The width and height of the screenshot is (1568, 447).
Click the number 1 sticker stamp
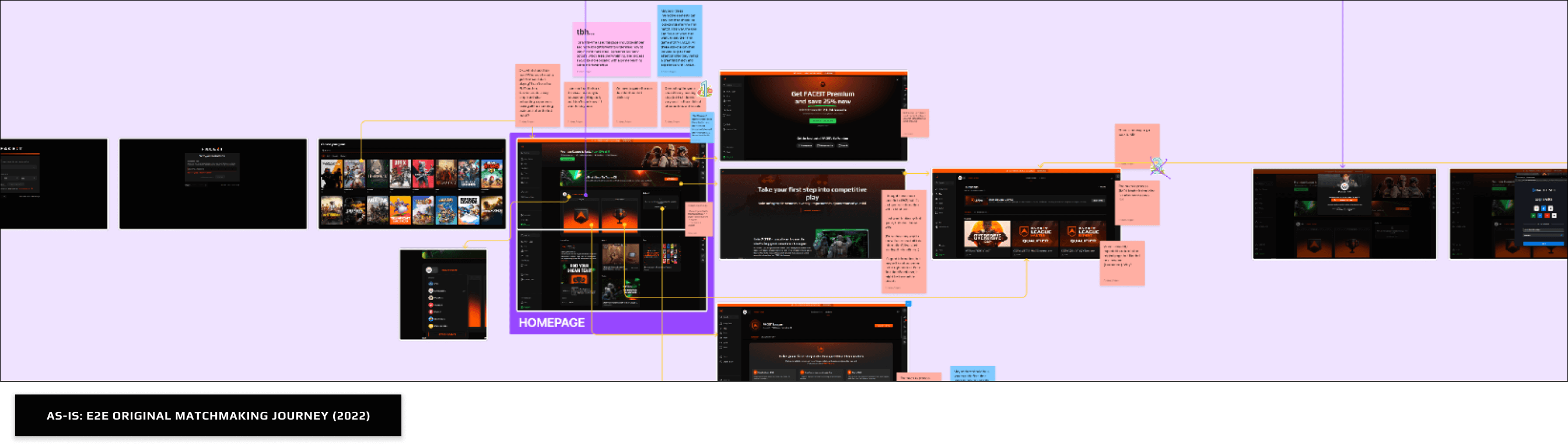click(705, 89)
